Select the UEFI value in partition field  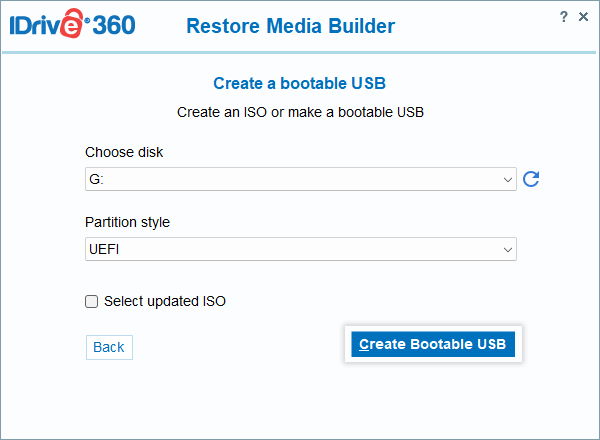pos(105,249)
